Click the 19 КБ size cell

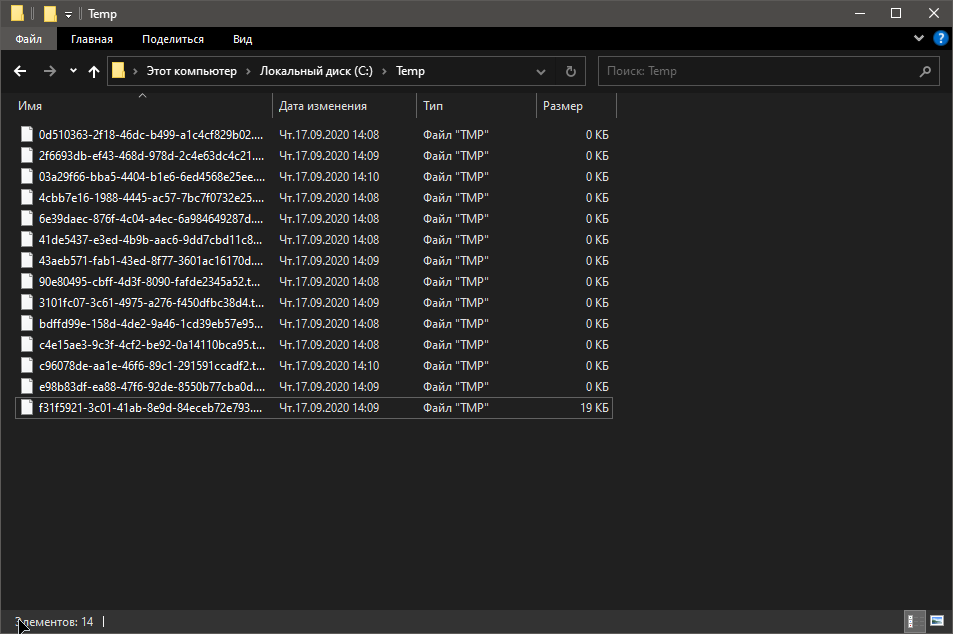click(x=594, y=408)
